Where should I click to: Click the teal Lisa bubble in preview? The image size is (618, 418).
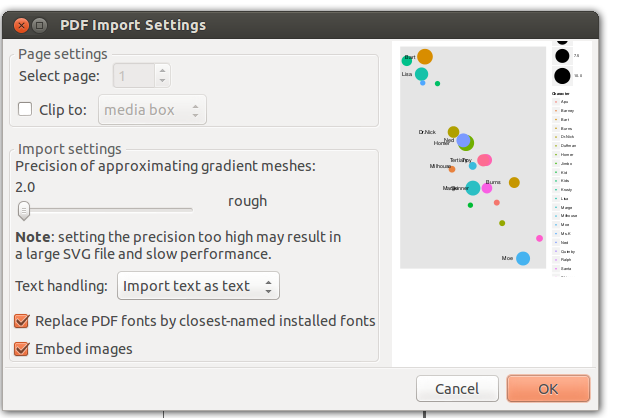[x=422, y=74]
